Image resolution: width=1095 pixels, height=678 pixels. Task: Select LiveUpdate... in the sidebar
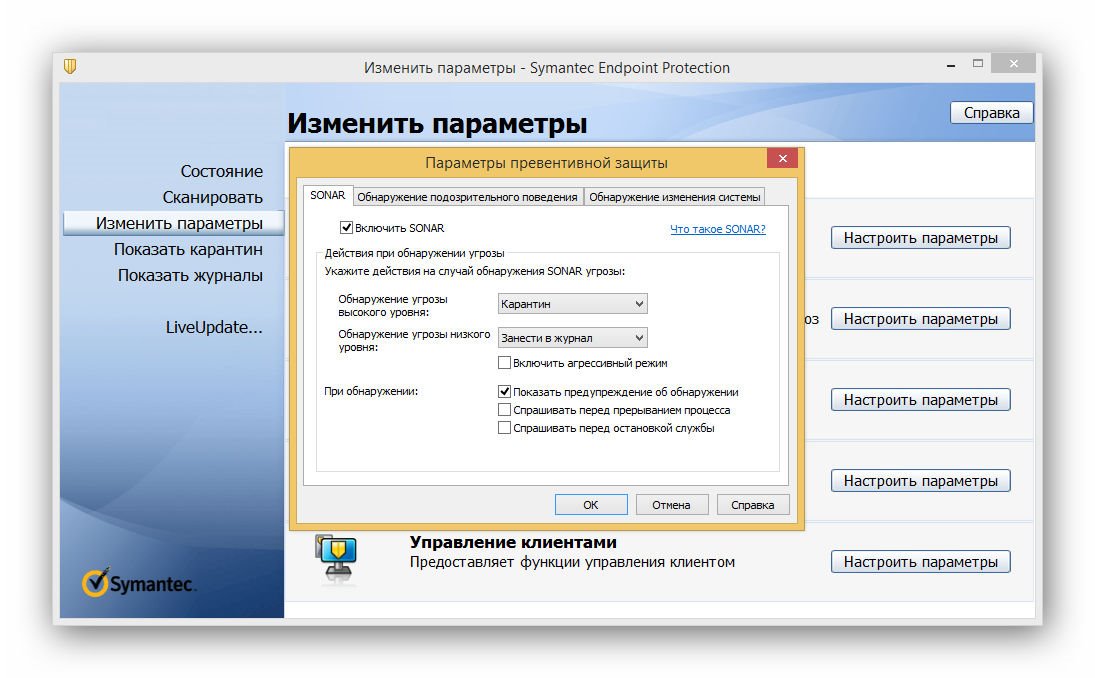(214, 327)
